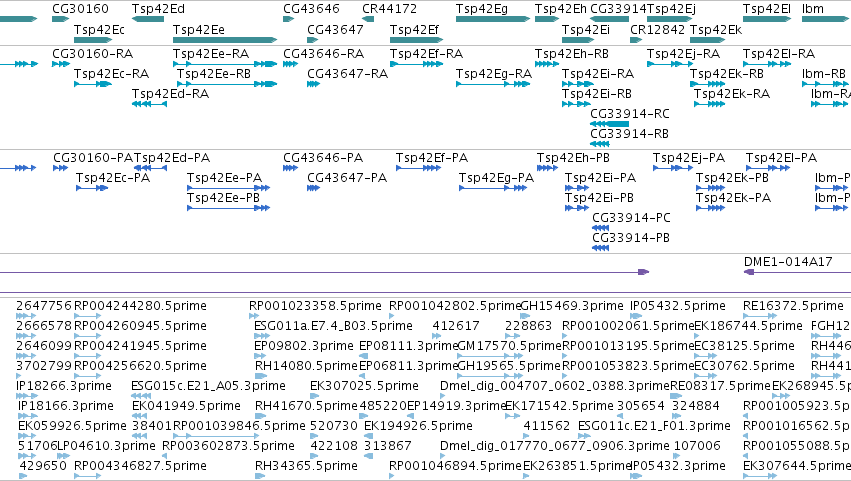Image resolution: width=851 pixels, height=481 pixels.
Task: Open transcript Tsp42El-RA
Action: [779, 54]
